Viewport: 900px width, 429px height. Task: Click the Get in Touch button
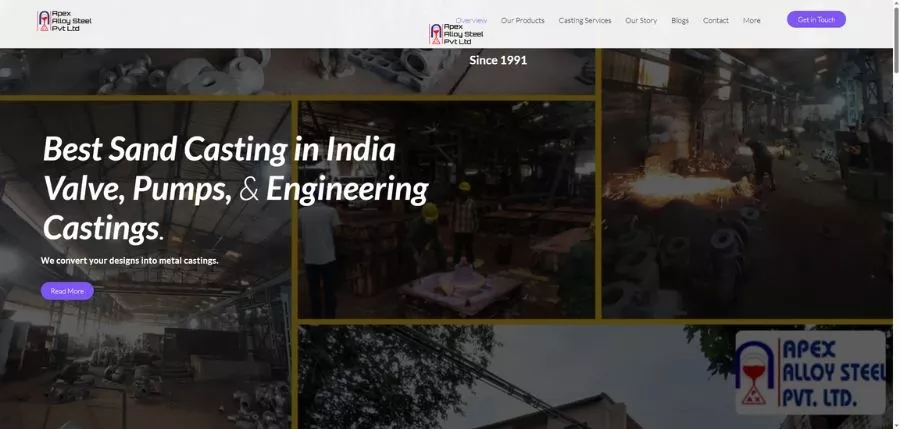point(816,20)
